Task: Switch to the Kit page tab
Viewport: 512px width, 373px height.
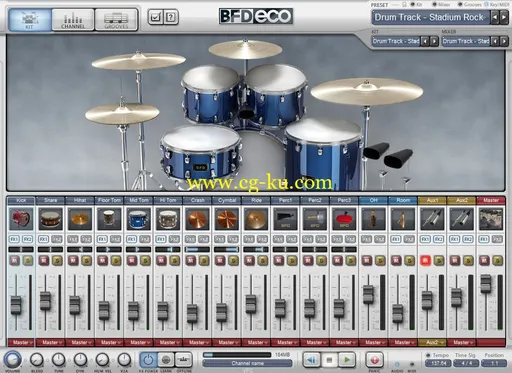Action: [30, 20]
